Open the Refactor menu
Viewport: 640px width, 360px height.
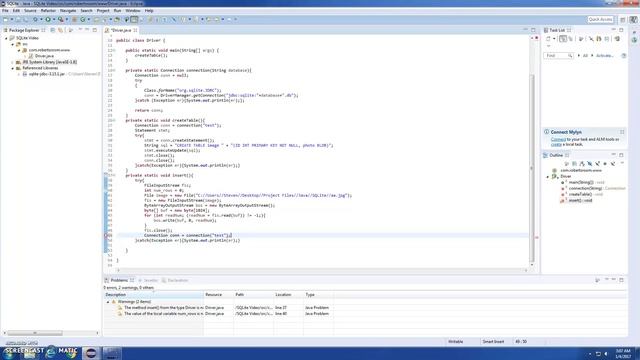[48, 11]
